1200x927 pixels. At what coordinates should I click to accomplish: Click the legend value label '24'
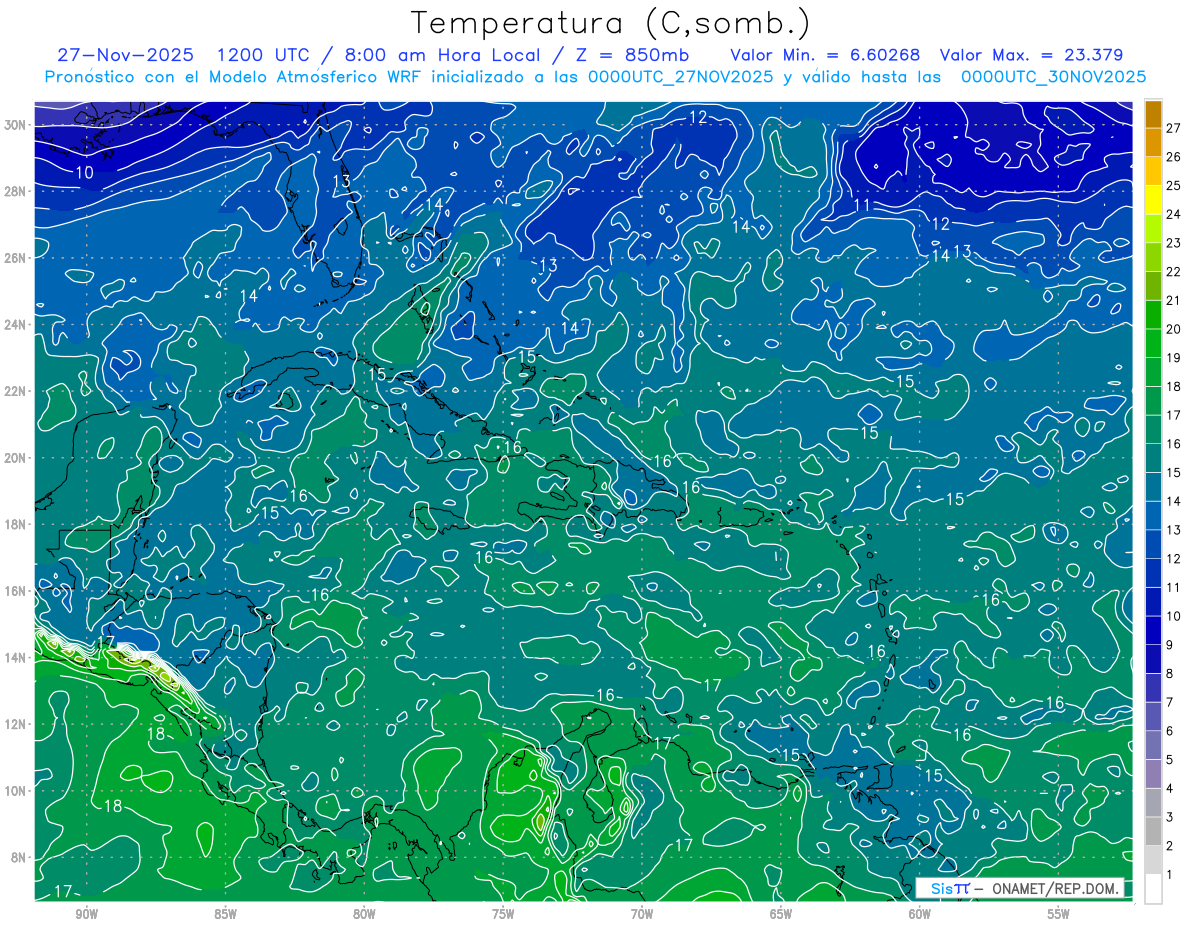[x=1174, y=215]
